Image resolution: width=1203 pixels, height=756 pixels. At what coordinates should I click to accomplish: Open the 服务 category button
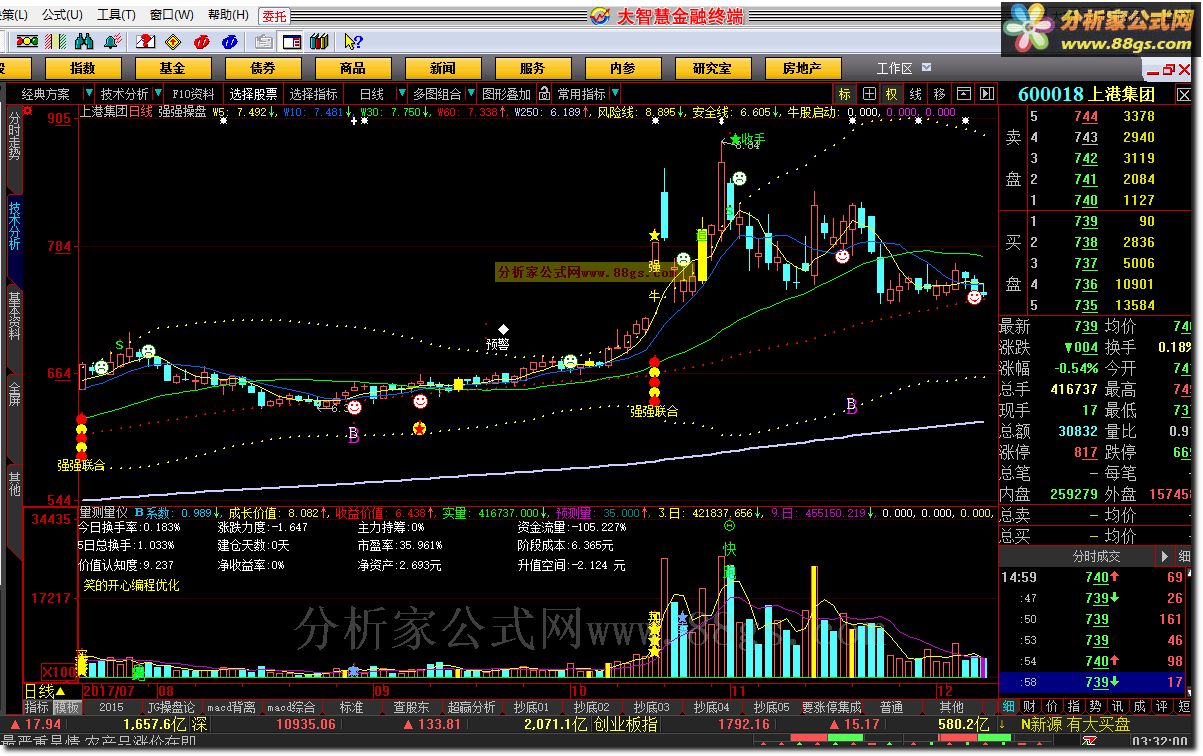click(533, 68)
